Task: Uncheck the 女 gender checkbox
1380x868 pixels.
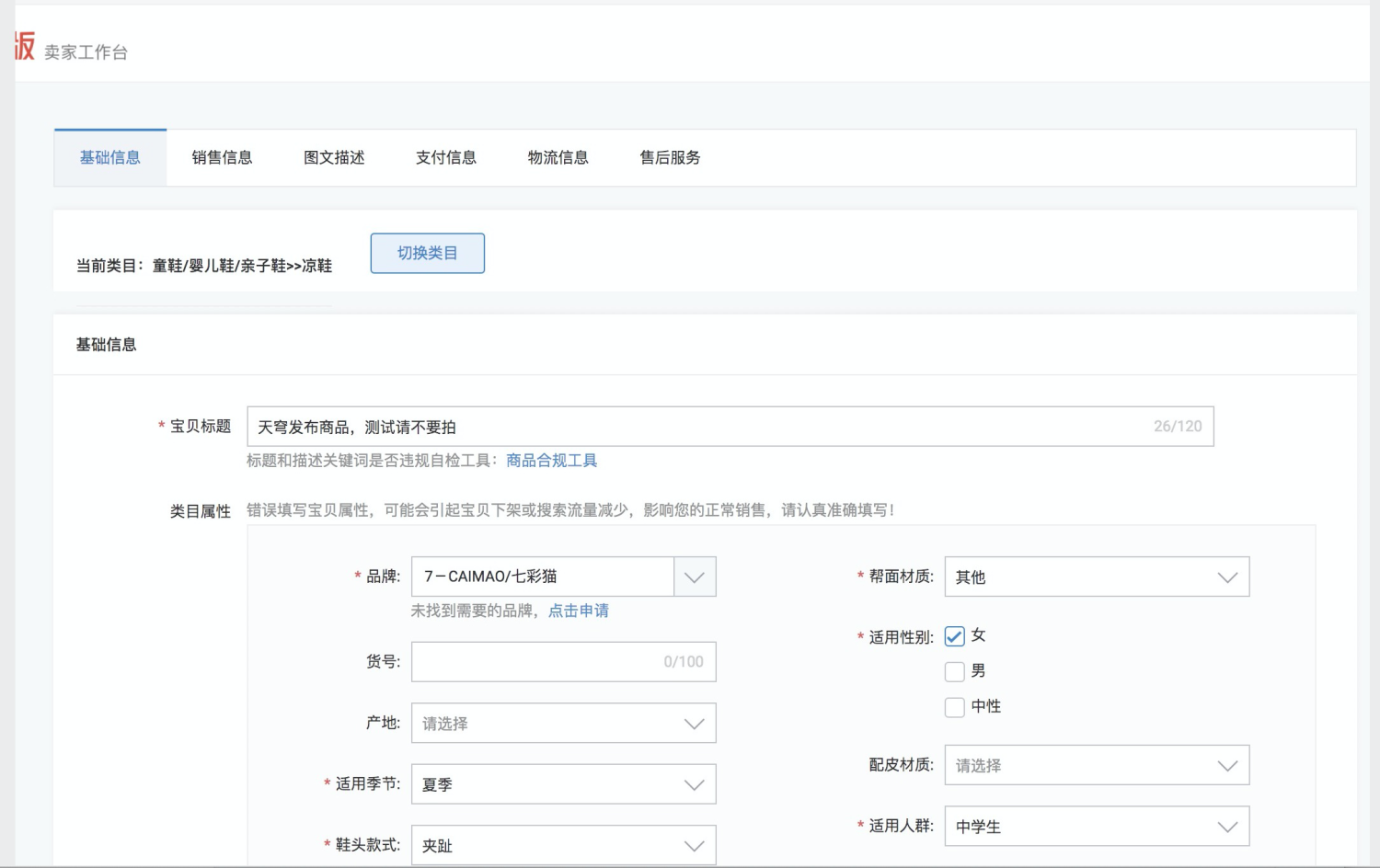Action: tap(954, 635)
